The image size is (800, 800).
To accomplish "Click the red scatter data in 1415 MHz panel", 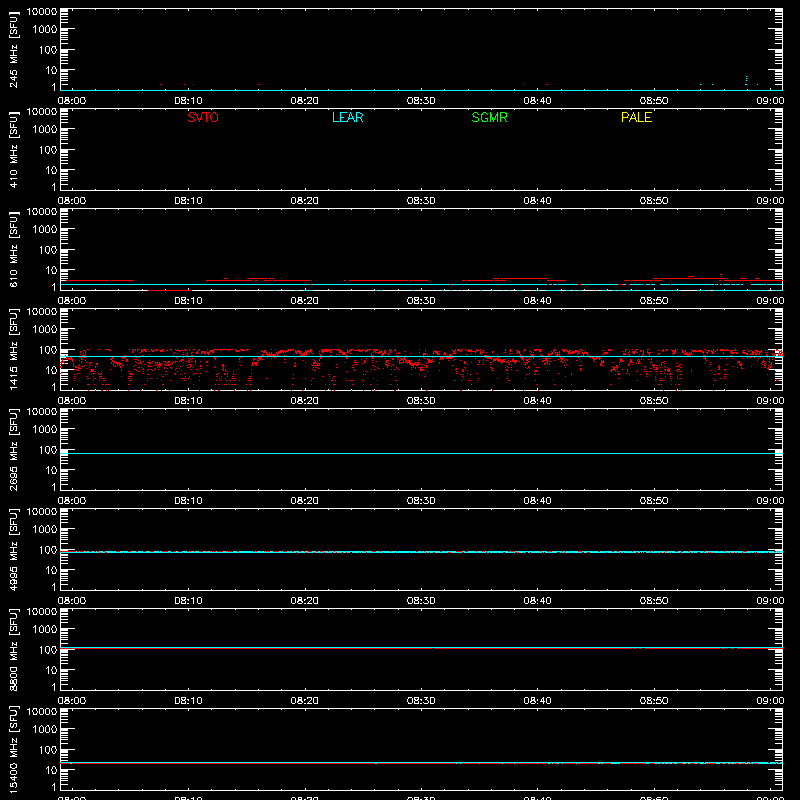I will [421, 369].
